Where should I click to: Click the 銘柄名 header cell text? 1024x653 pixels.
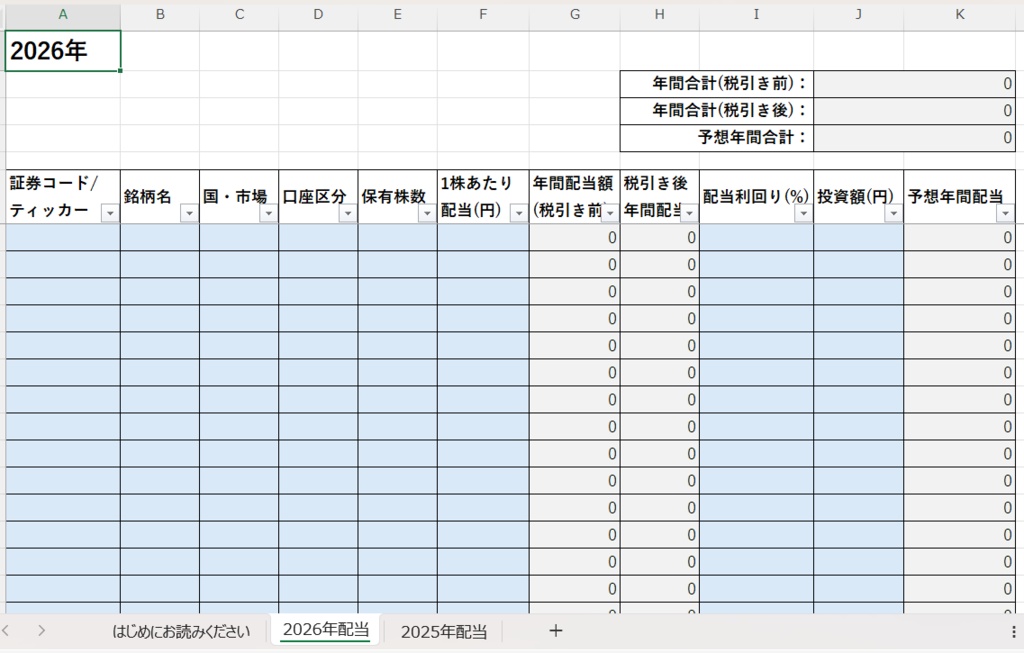point(148,197)
